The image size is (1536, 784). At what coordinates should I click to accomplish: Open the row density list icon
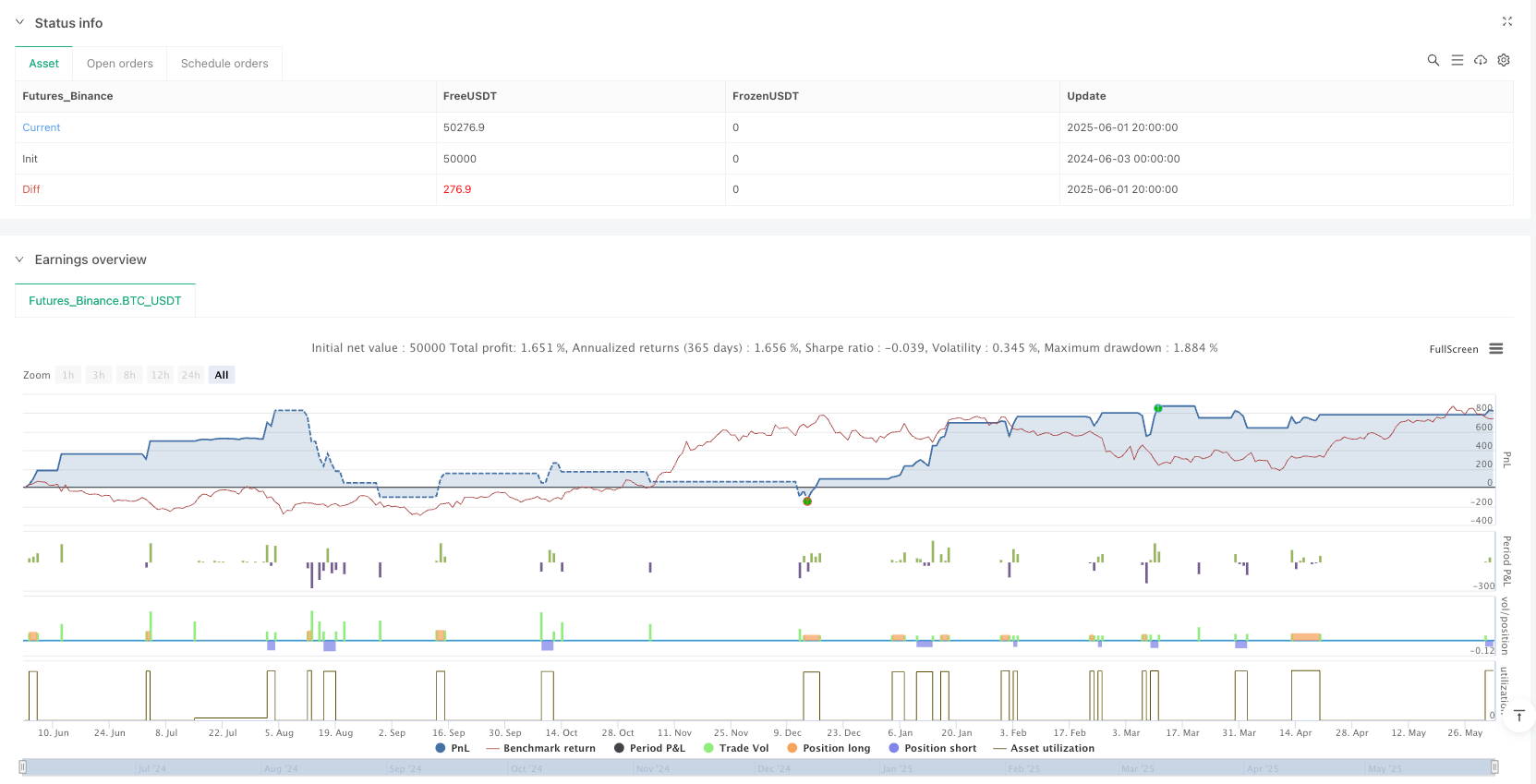[1457, 60]
